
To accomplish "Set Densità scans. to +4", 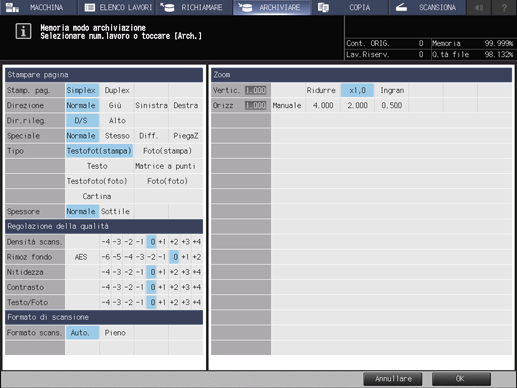I will coord(197,242).
